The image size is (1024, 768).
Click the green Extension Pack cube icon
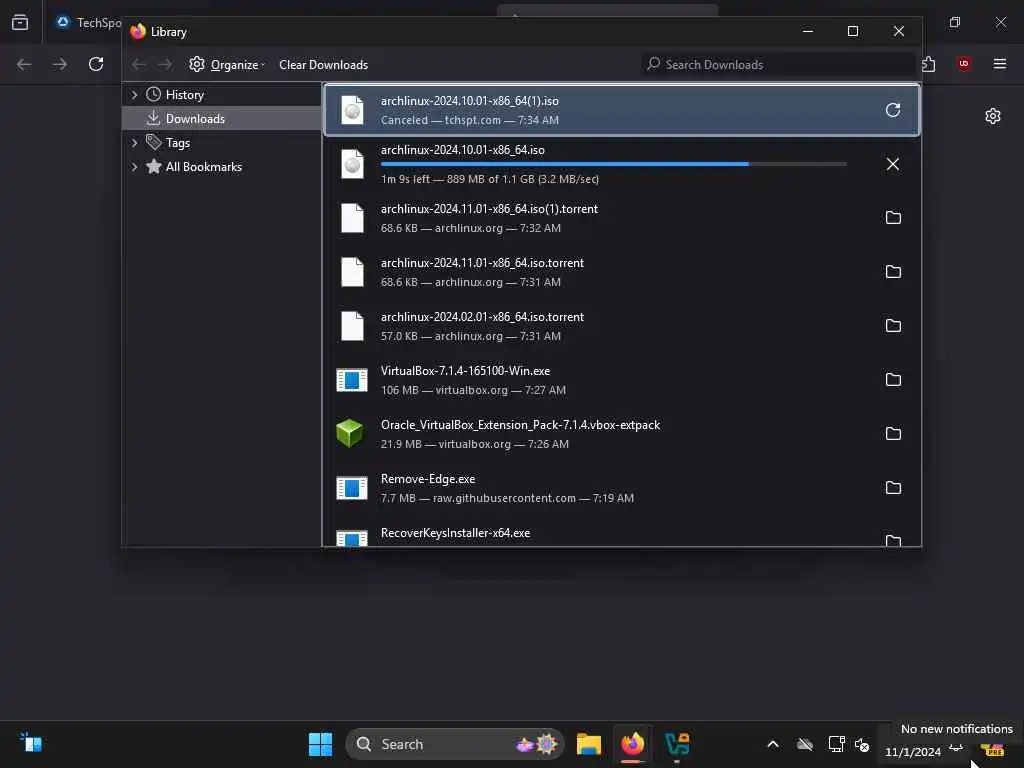349,433
